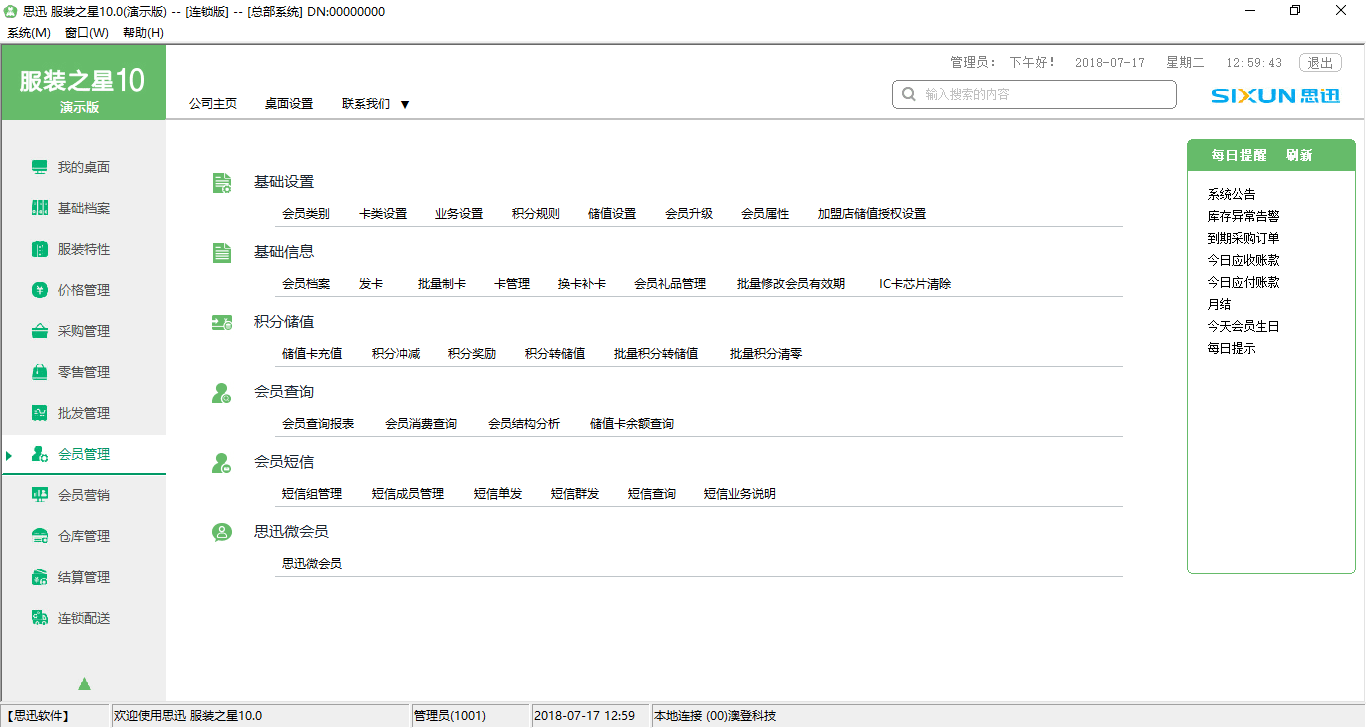Click 到期采购订单 reminder item
The image size is (1366, 728).
1243,238
